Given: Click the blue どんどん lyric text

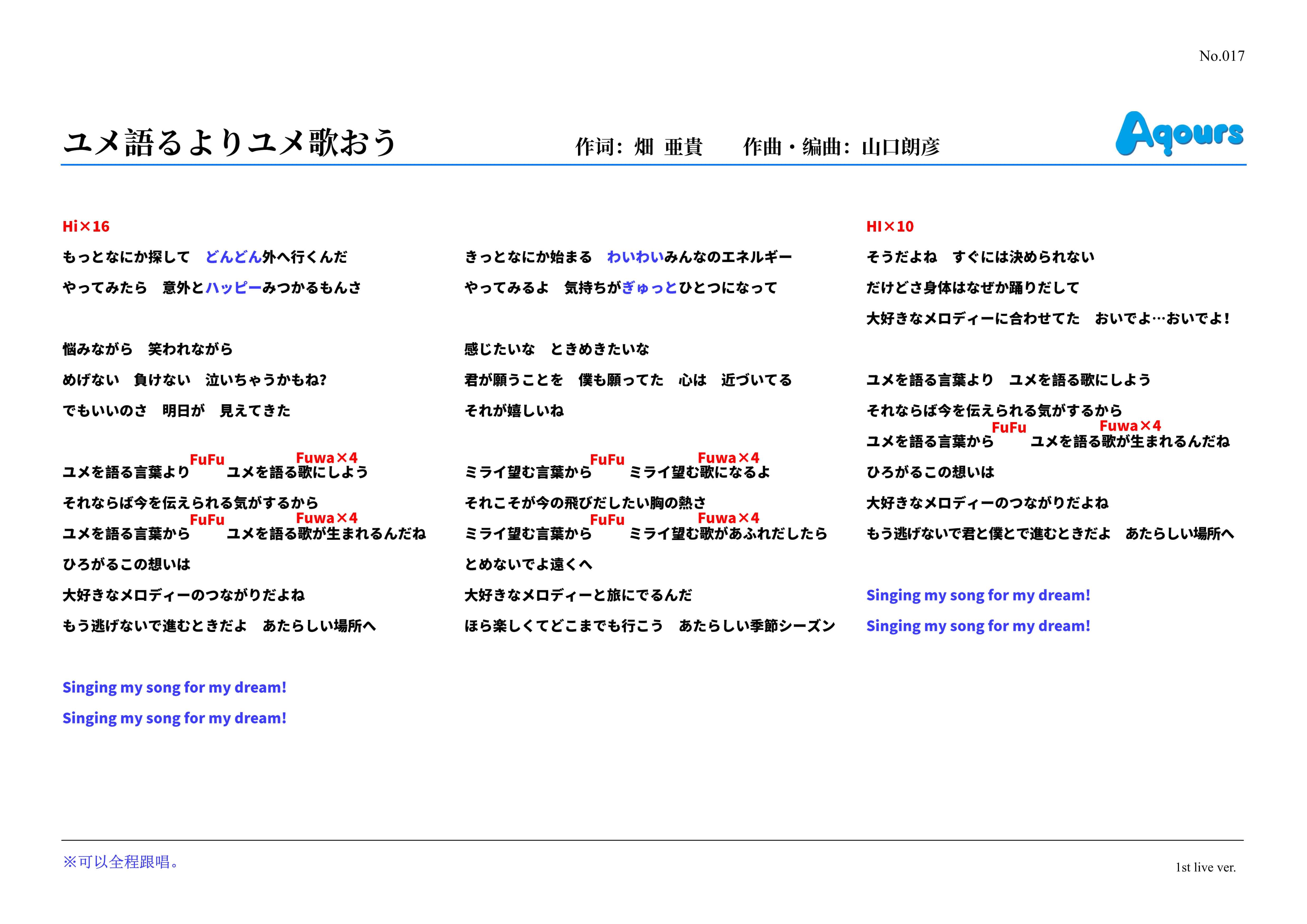Looking at the screenshot, I should click(x=233, y=257).
